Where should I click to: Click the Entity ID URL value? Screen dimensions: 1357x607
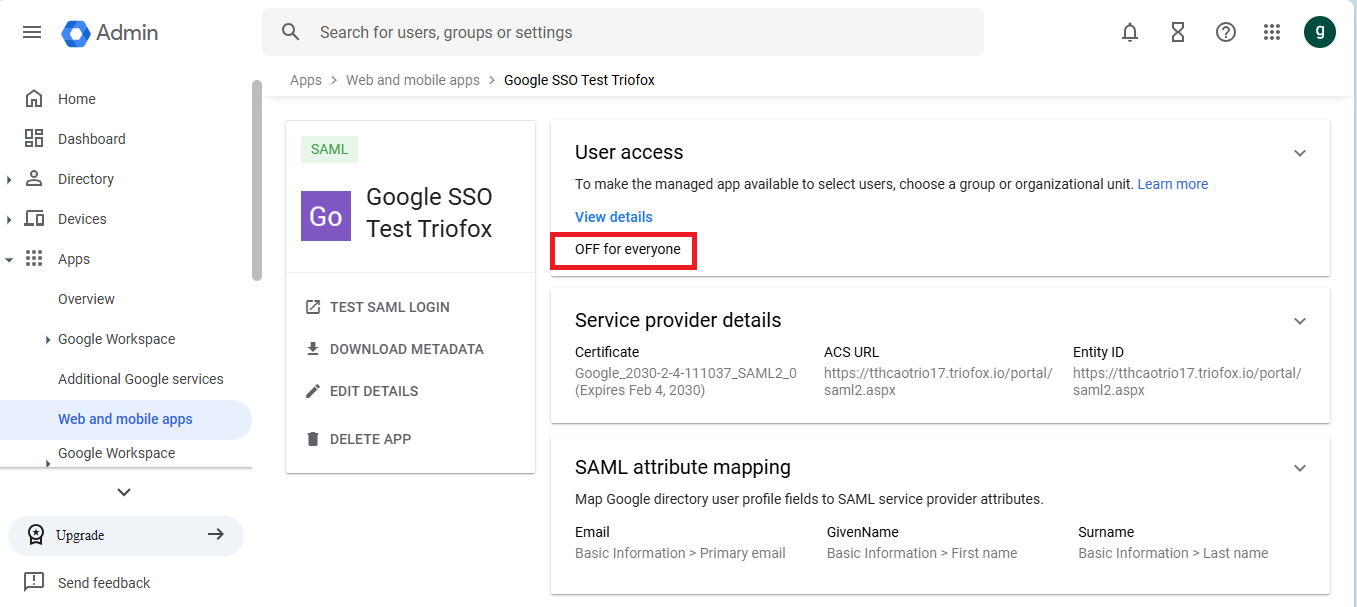[x=1187, y=381]
